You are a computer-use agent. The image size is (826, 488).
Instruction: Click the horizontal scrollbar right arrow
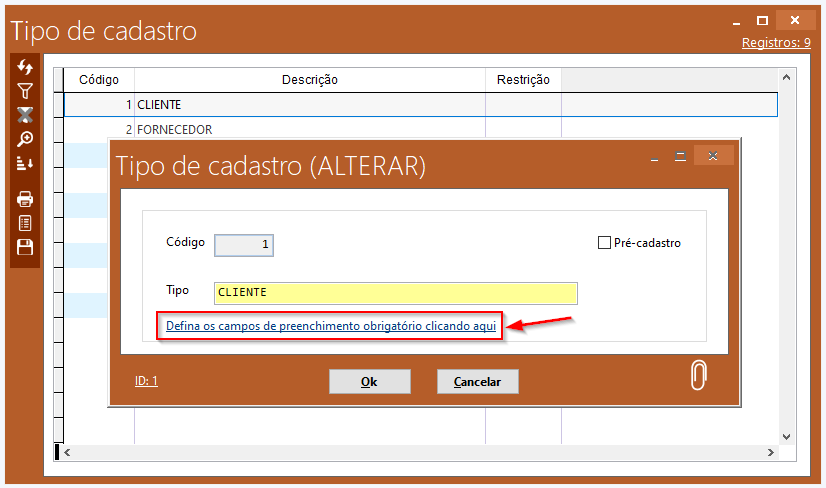click(770, 453)
